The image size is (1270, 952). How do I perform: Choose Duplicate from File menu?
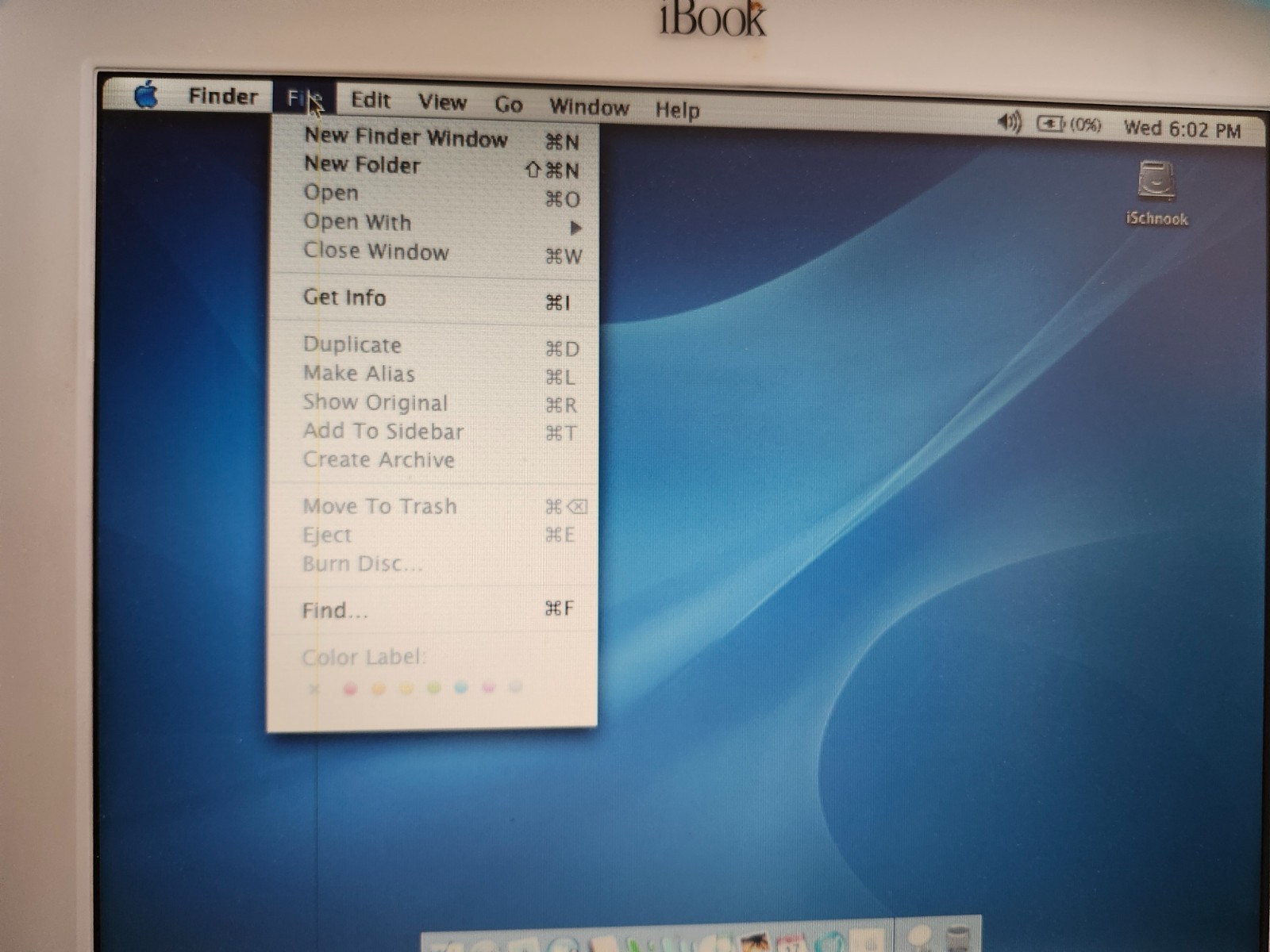tap(433, 346)
